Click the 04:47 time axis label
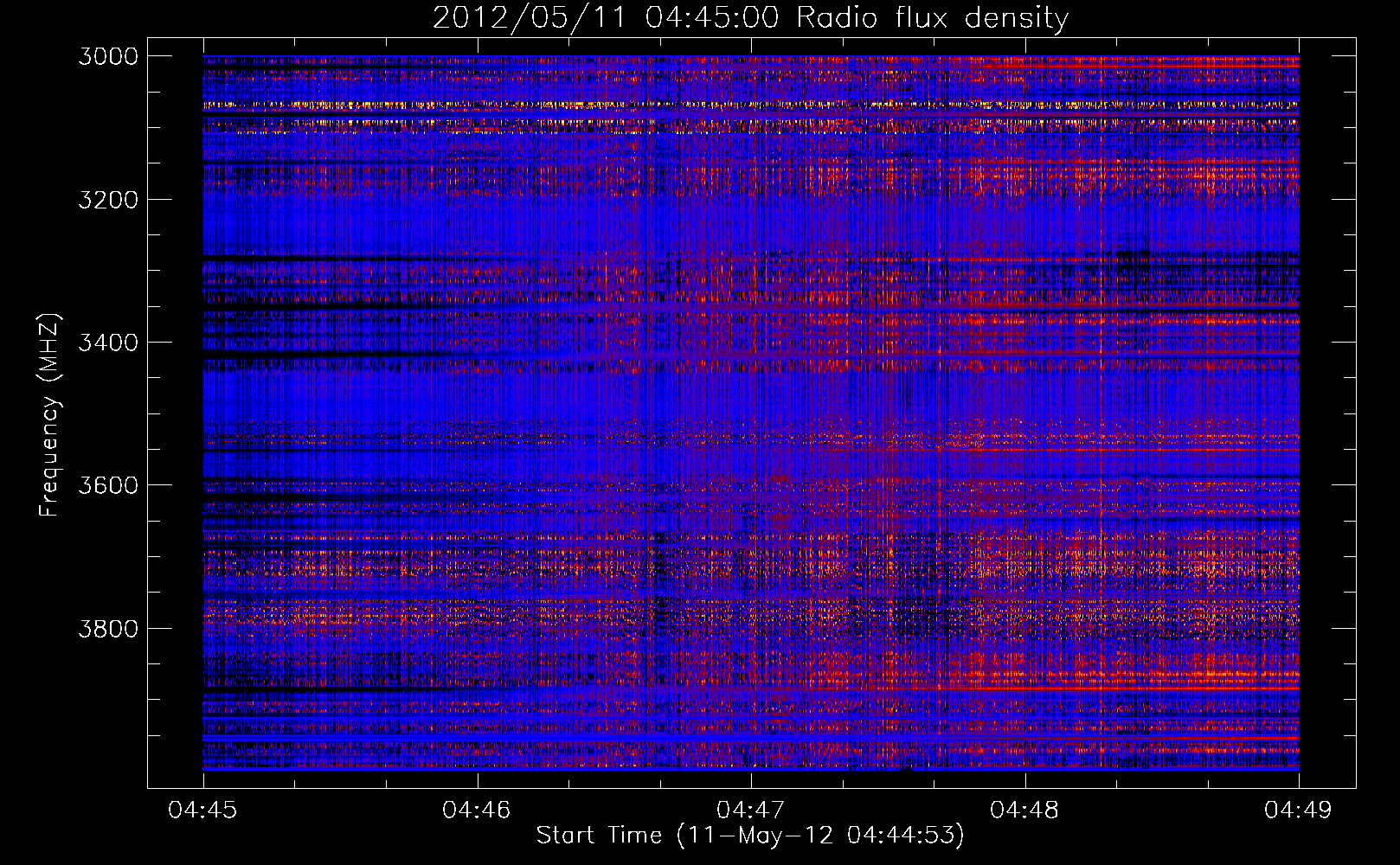Viewport: 1400px width, 865px height. (x=751, y=810)
